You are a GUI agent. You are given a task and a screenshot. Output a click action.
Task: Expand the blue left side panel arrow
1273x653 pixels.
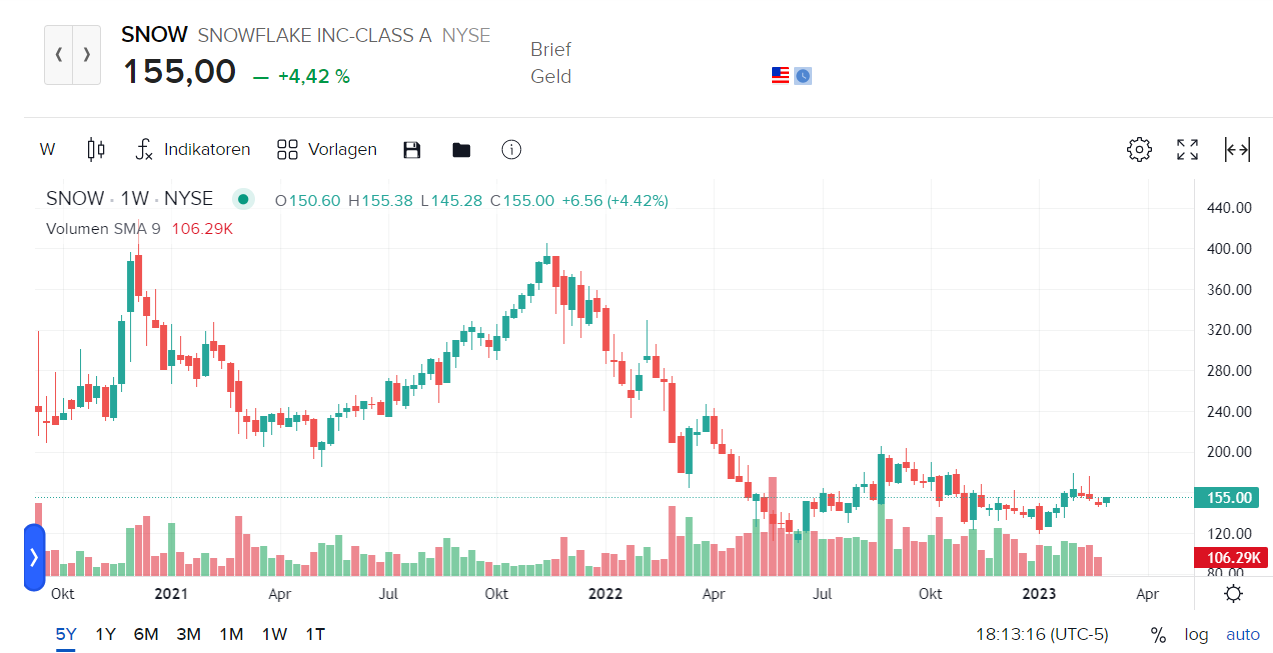[34, 557]
